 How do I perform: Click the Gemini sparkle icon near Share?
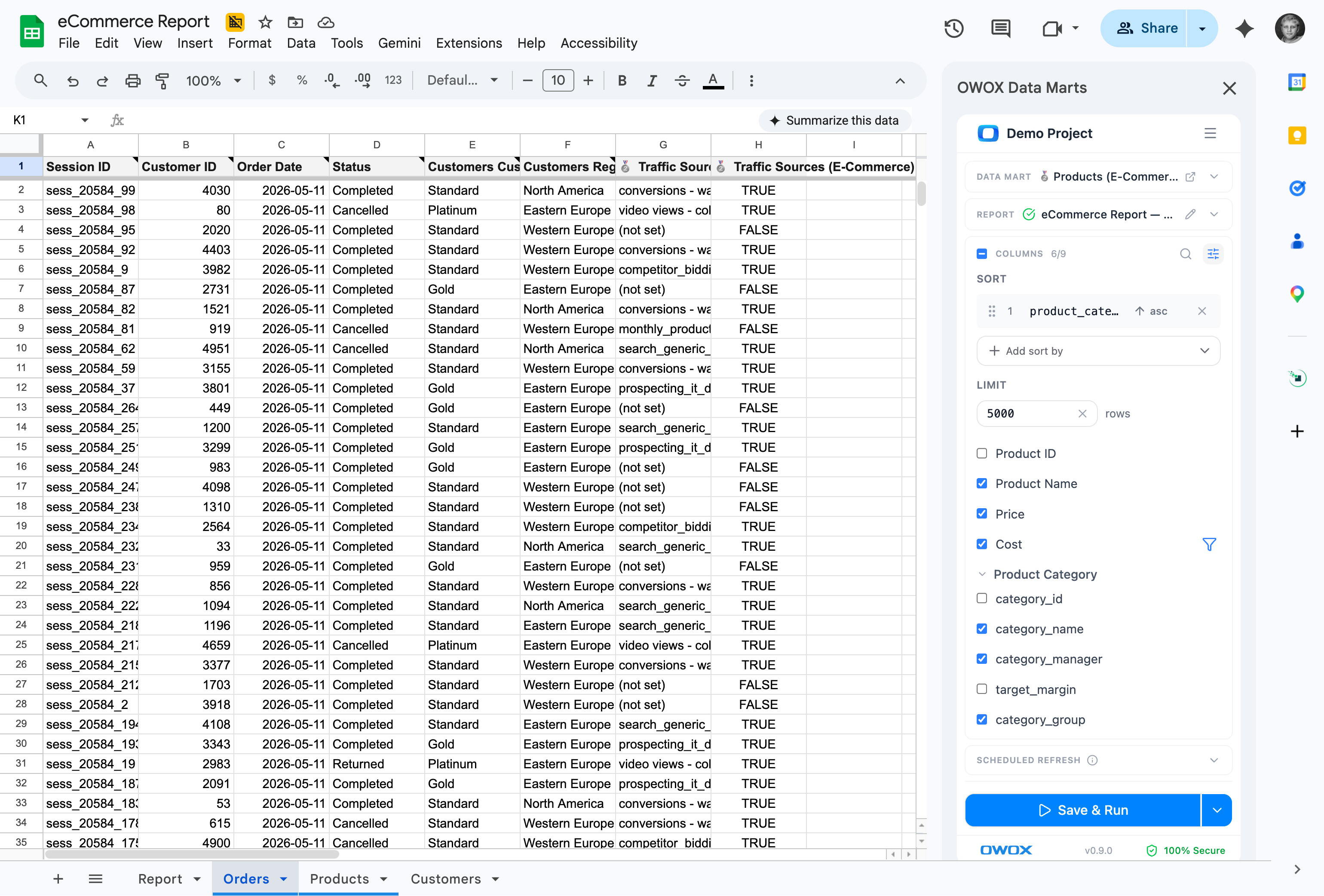[1244, 28]
